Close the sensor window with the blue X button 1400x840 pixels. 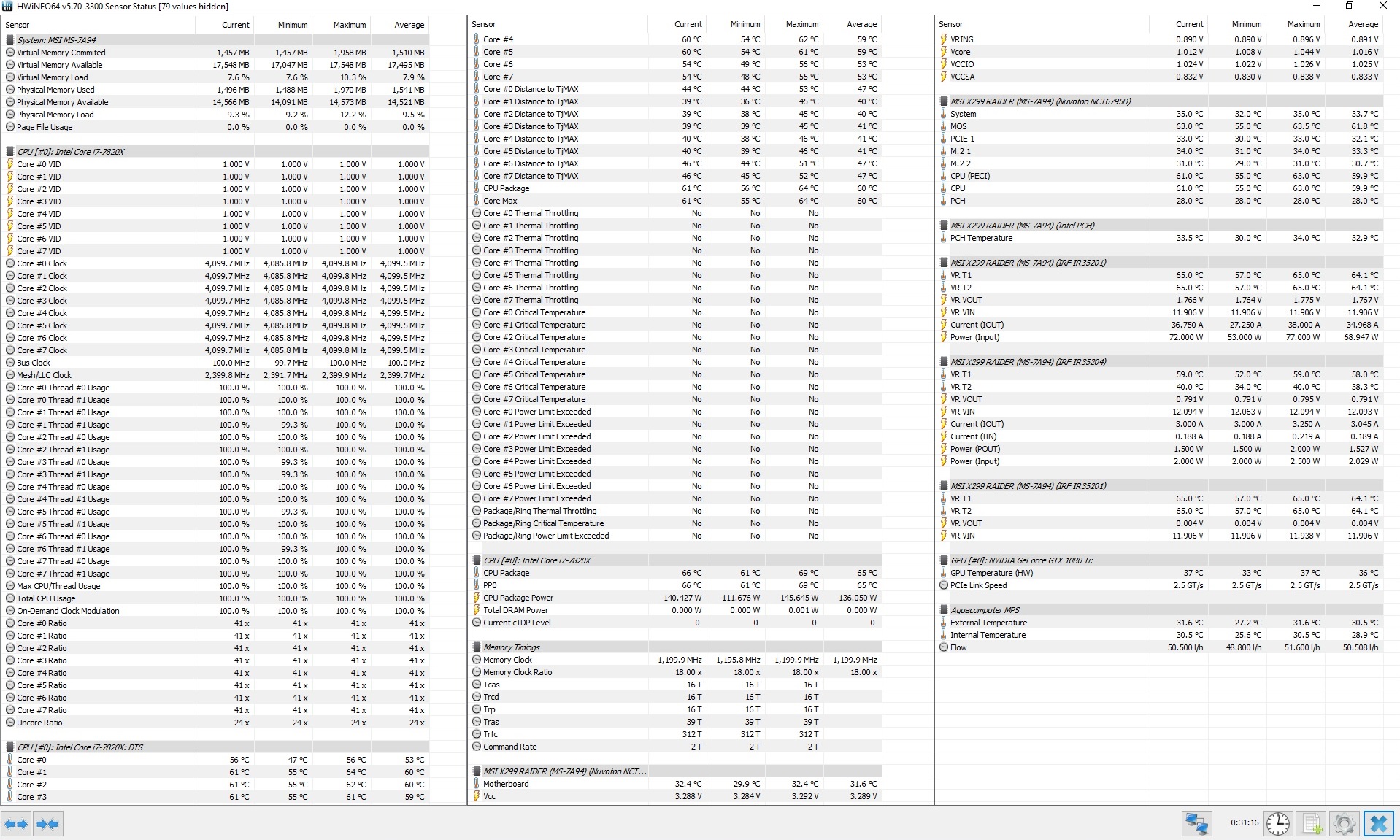click(x=1378, y=824)
